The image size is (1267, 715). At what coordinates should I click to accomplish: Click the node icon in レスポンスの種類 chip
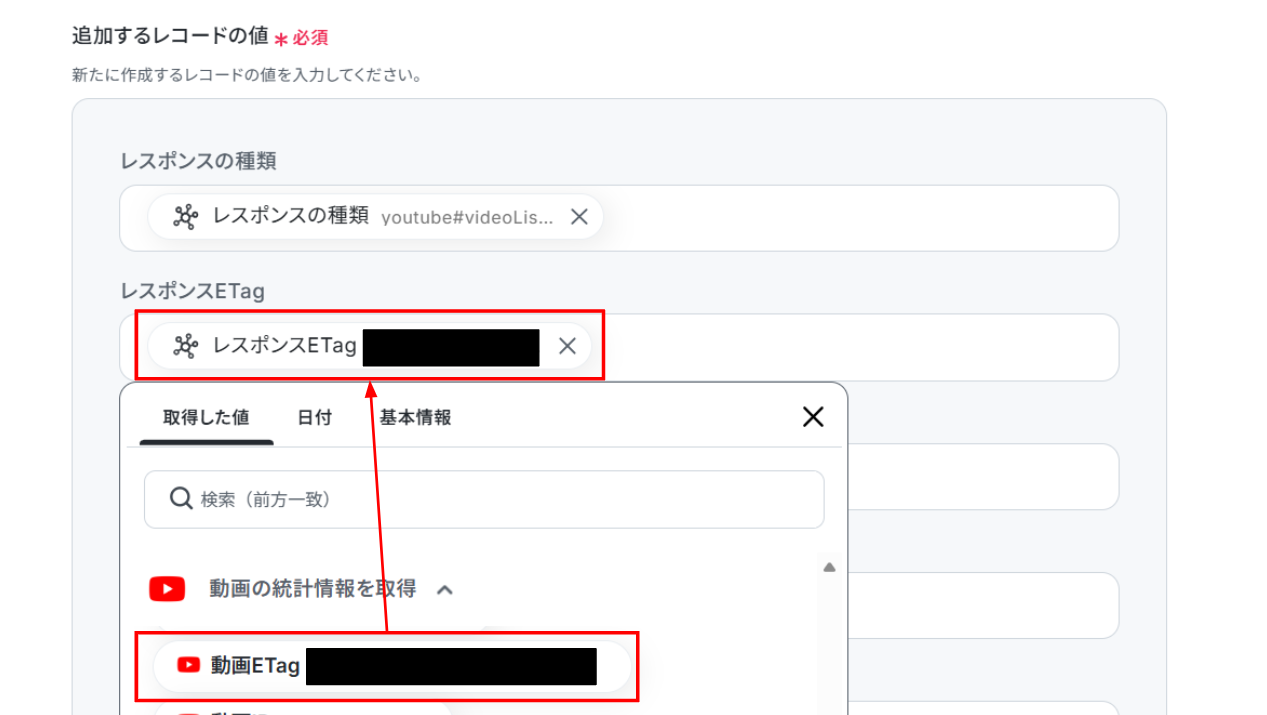pyautogui.click(x=185, y=216)
